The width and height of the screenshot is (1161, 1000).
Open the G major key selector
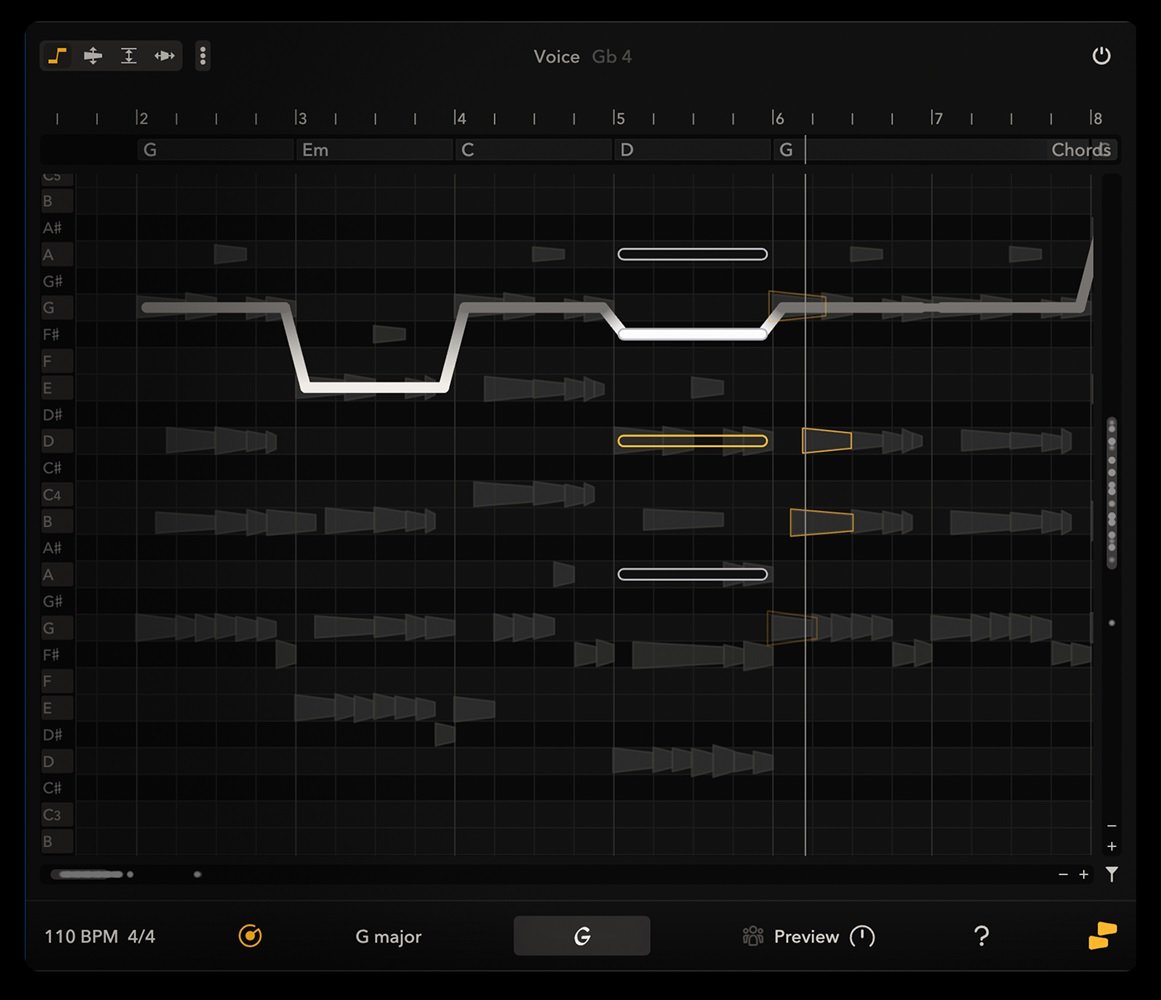(x=388, y=937)
